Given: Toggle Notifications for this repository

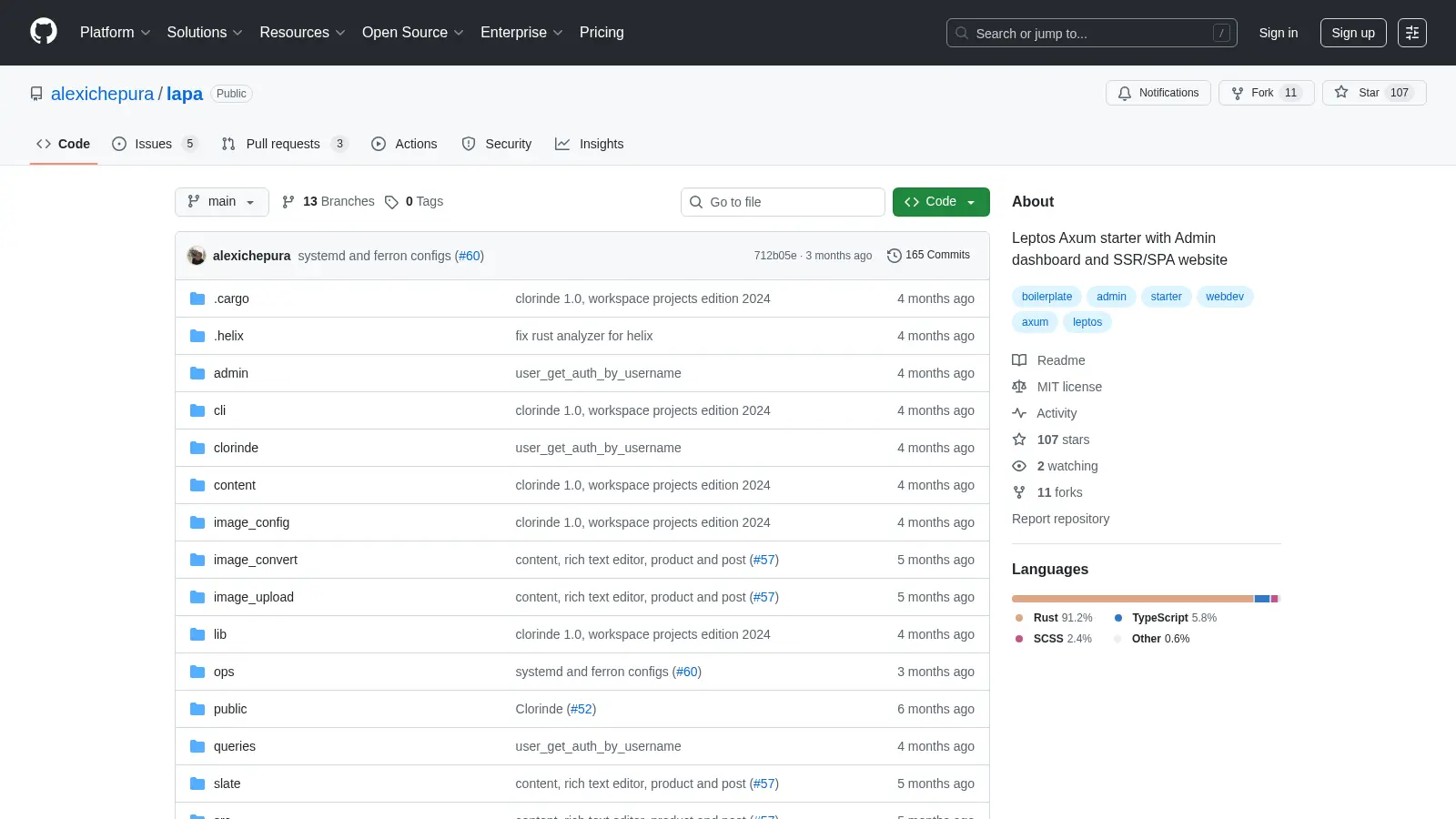Looking at the screenshot, I should coord(1158,93).
